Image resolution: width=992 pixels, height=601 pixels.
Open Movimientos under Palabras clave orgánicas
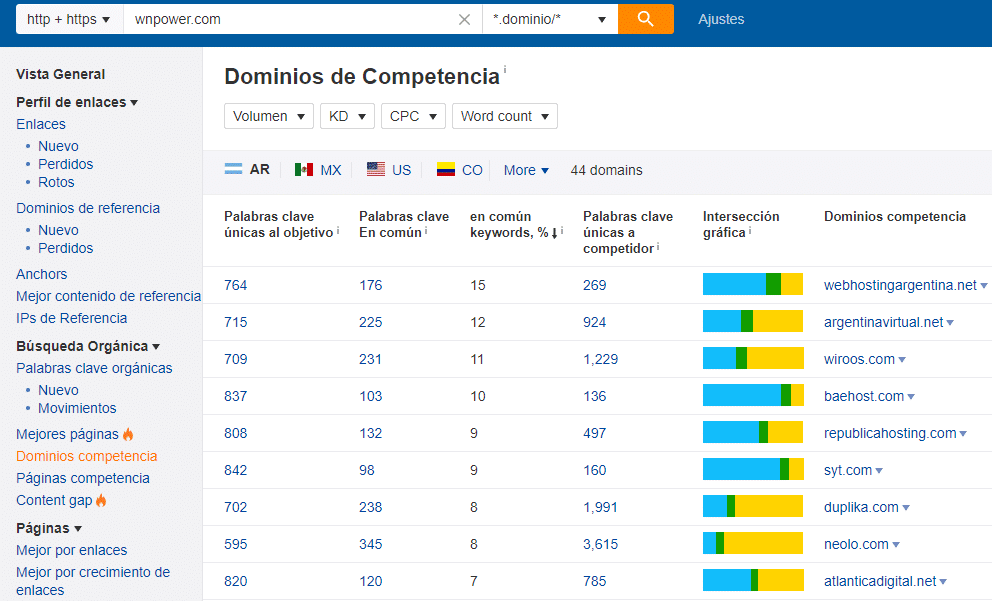point(77,408)
